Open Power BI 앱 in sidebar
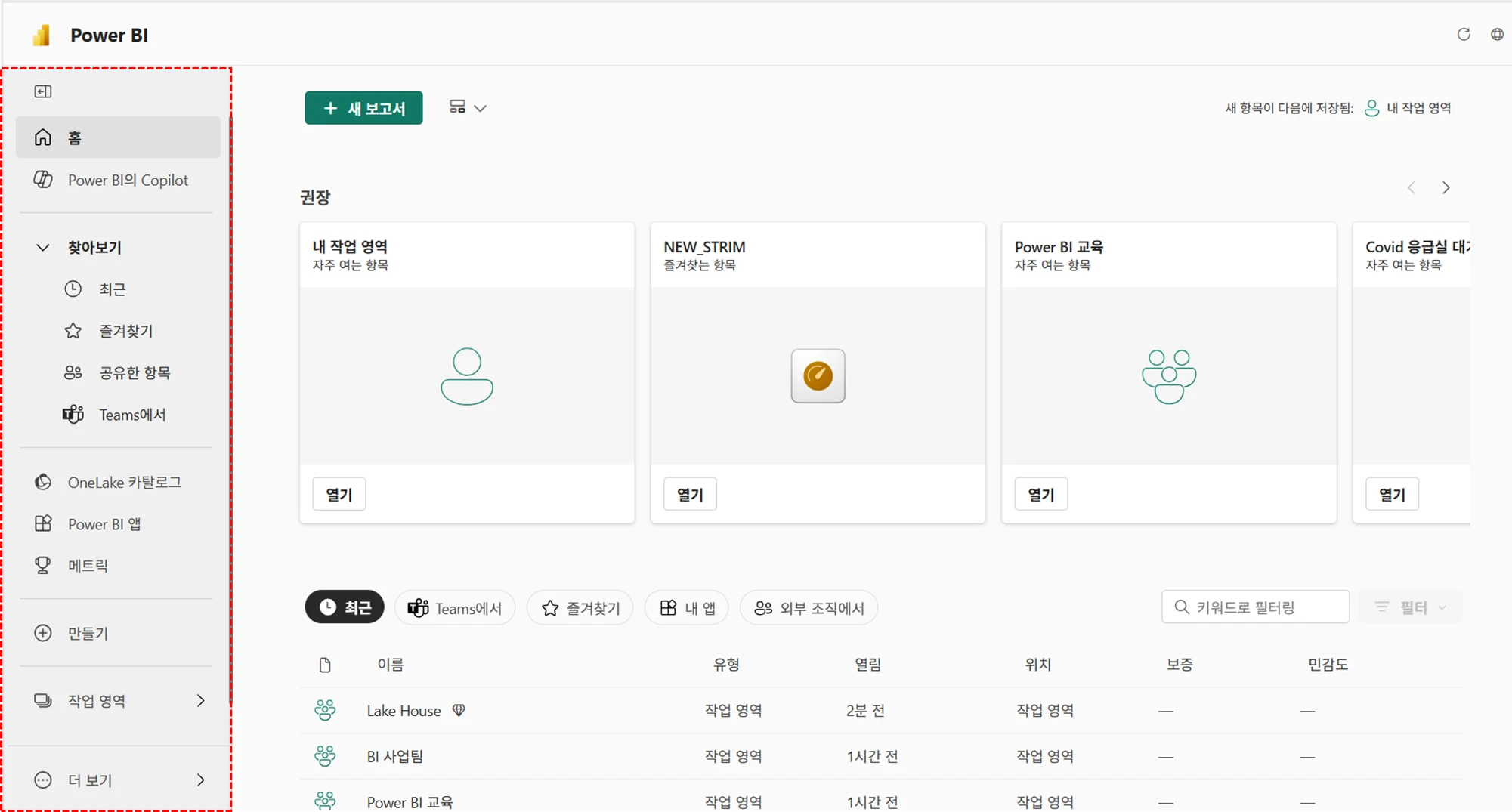 104,524
